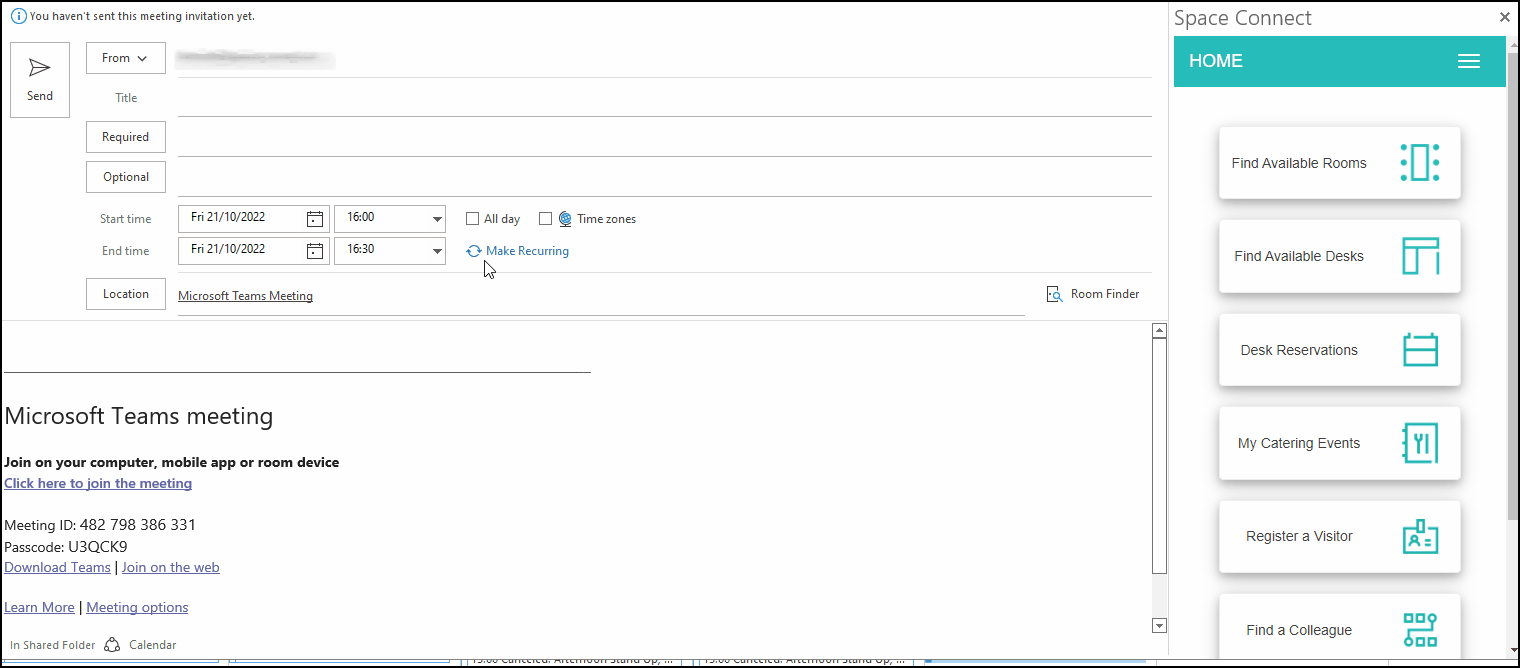Click the meeting room table icon
Image resolution: width=1520 pixels, height=668 pixels.
(1420, 162)
